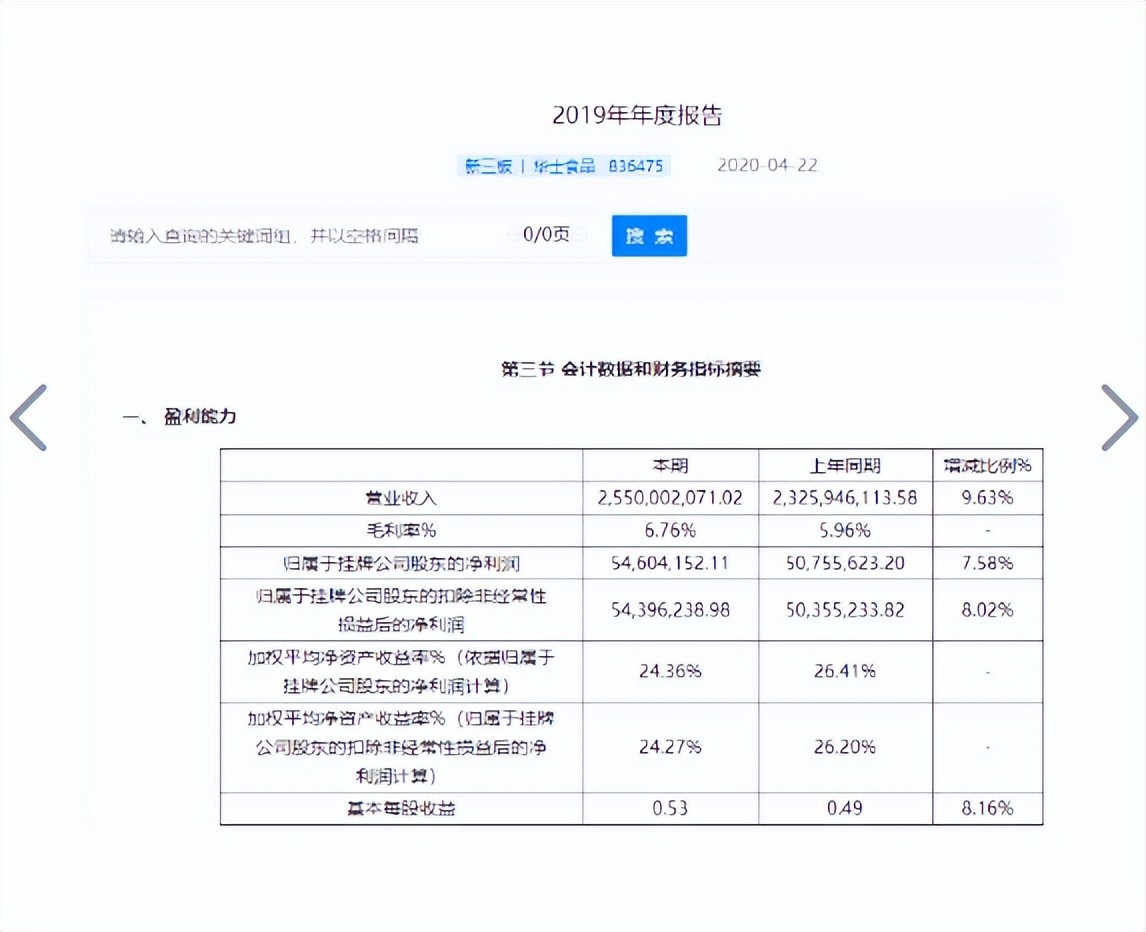Click the 8.16% growth cell

click(x=987, y=808)
